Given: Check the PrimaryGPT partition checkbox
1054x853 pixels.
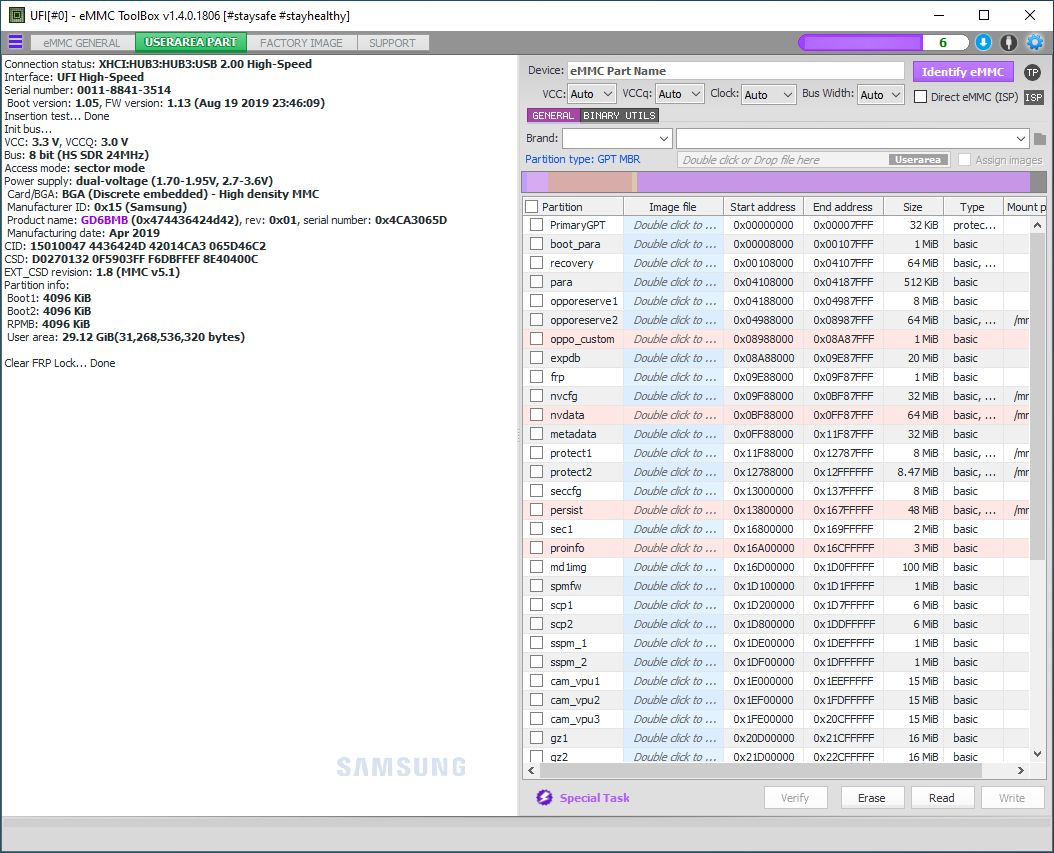Looking at the screenshot, I should [x=536, y=225].
